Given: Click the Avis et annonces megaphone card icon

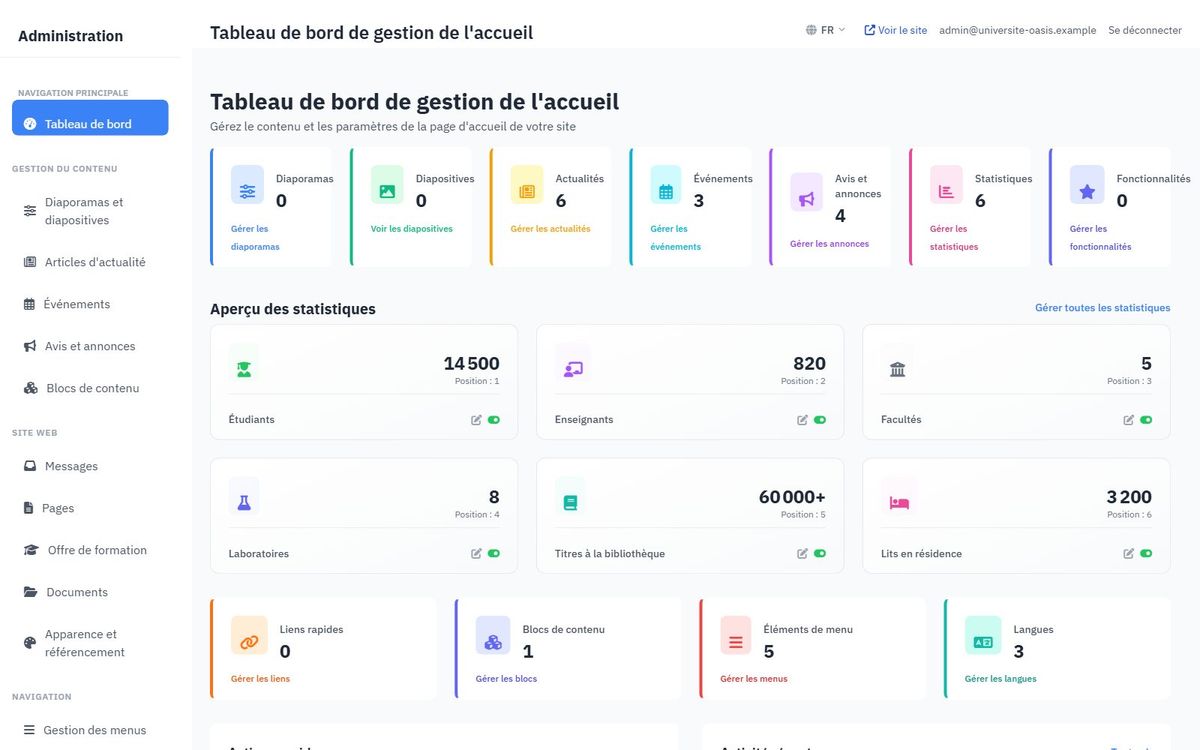Looking at the screenshot, I should click(806, 199).
